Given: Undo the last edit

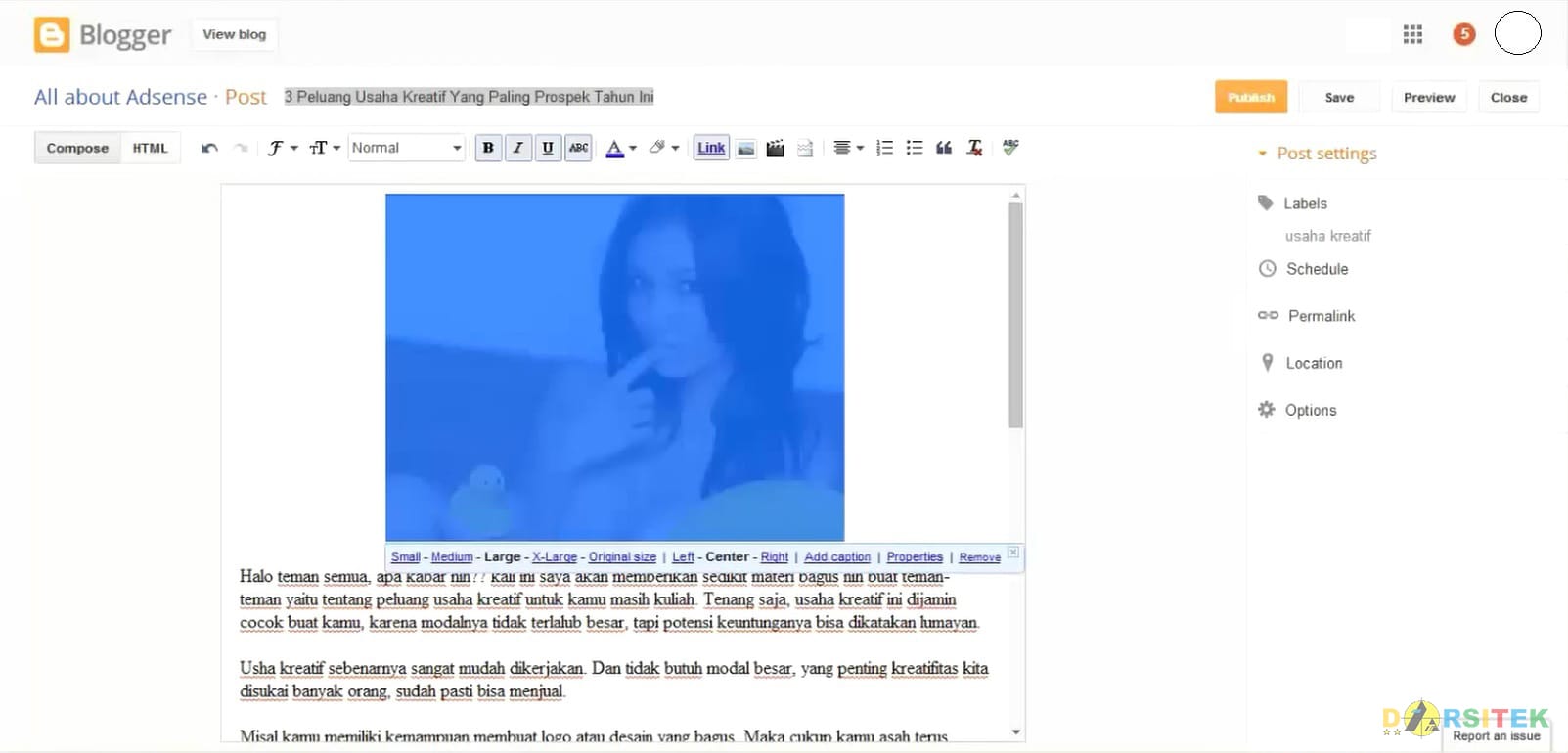Looking at the screenshot, I should click(209, 148).
